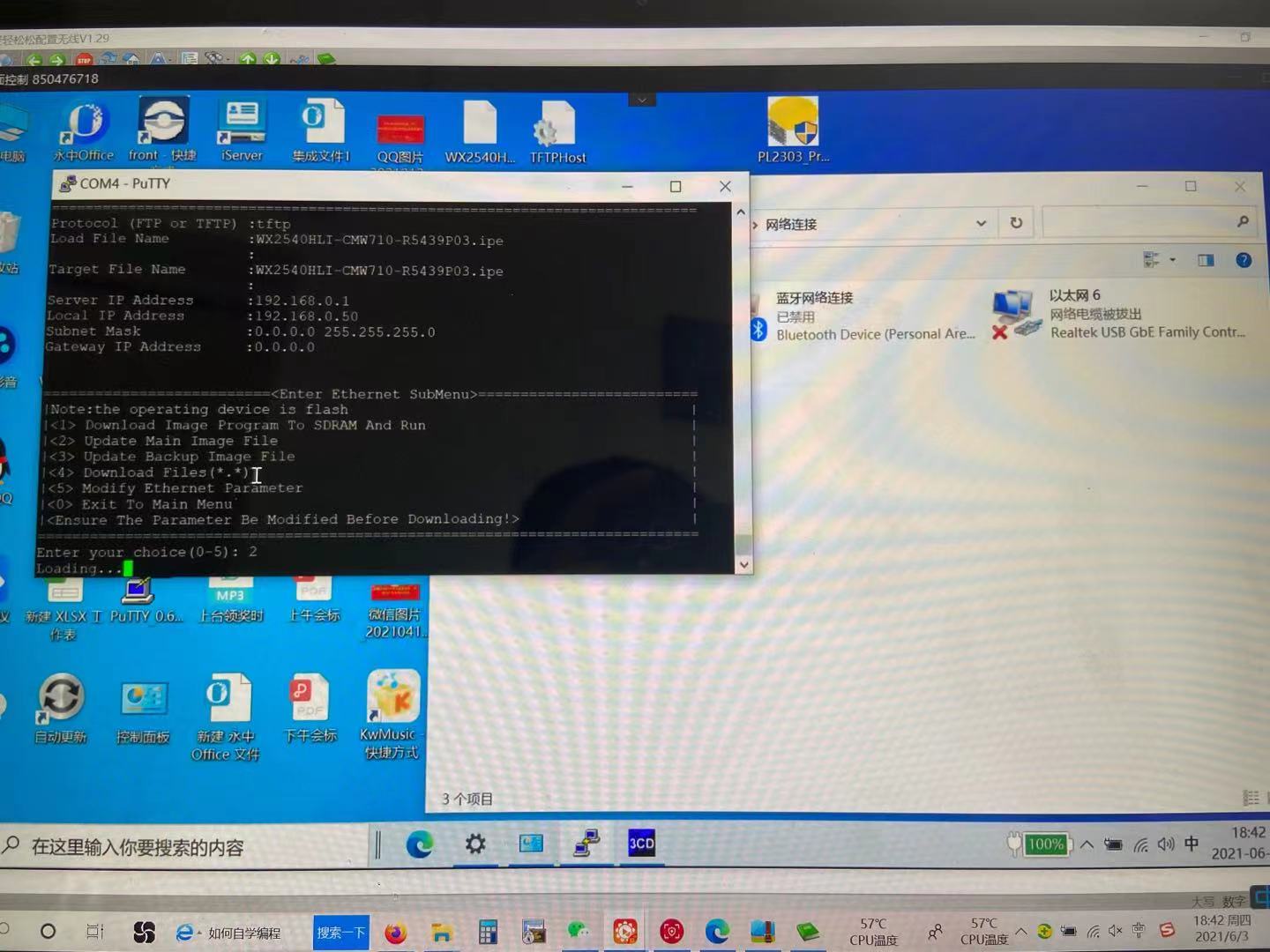The width and height of the screenshot is (1270, 952).
Task: Switch icon view in 网络连接 status bar
Action: pos(1251,798)
